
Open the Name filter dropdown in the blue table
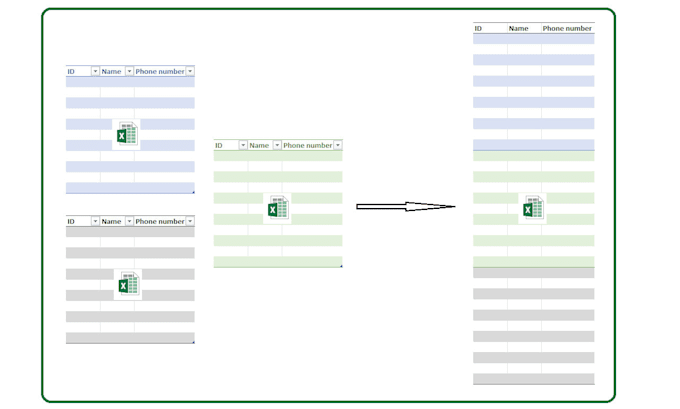[129, 71]
